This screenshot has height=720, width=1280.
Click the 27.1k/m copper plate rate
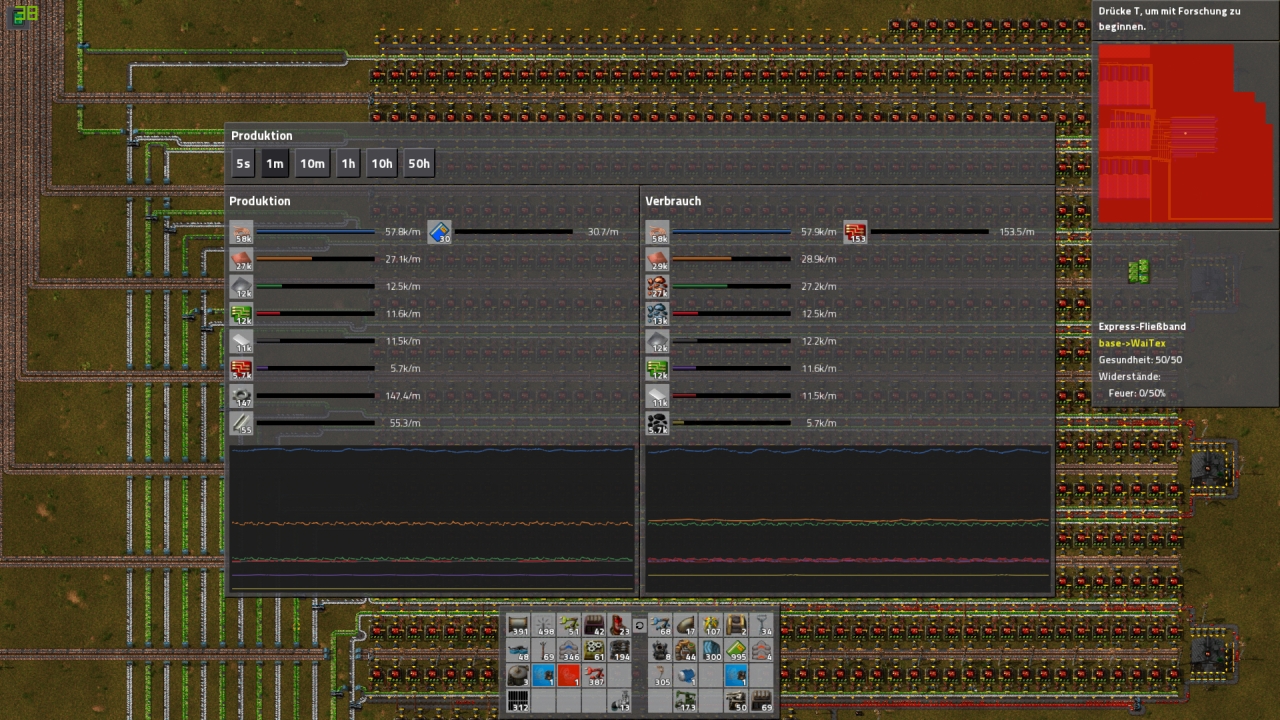[x=403, y=259]
